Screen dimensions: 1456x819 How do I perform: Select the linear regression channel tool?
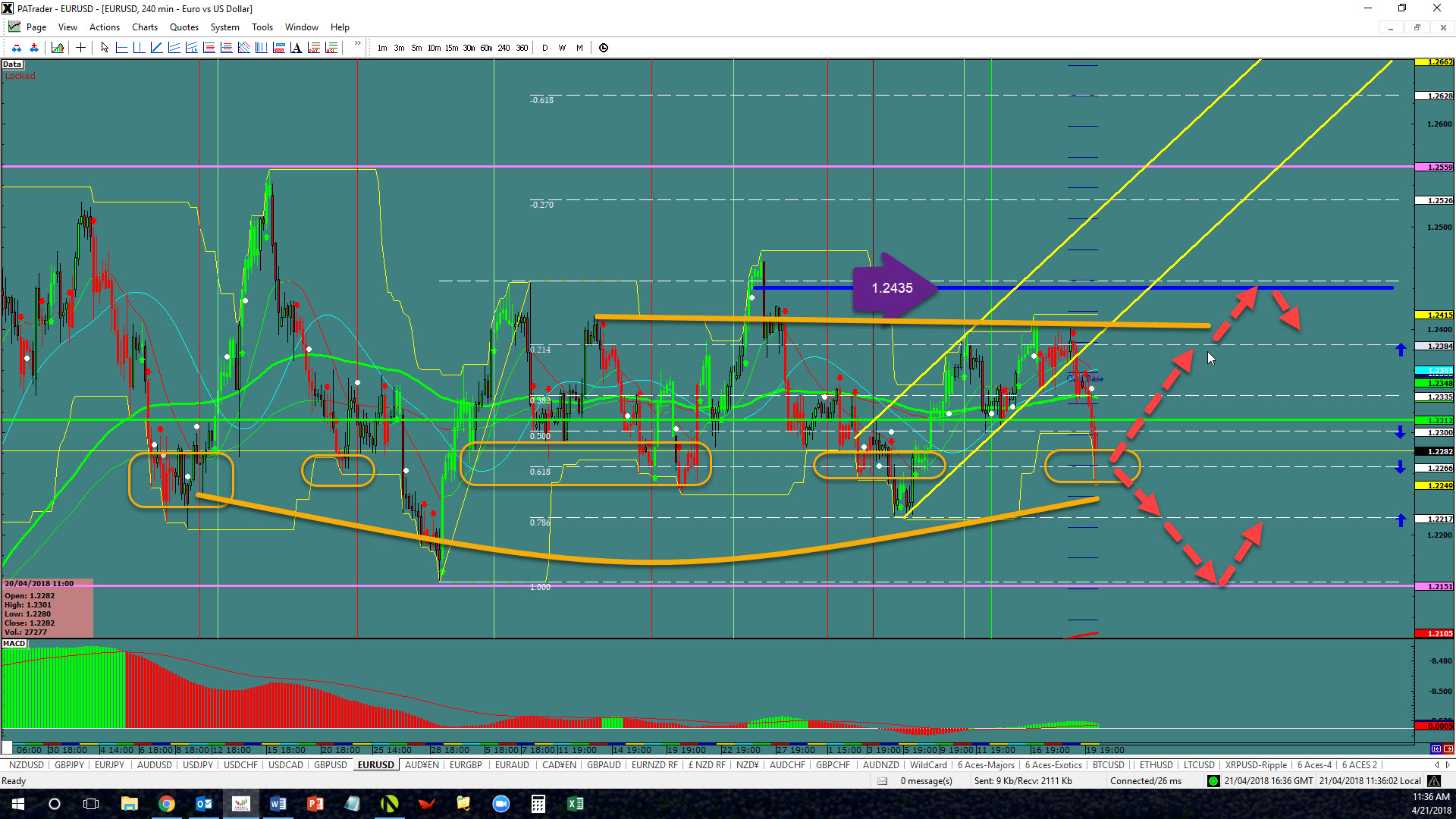[x=191, y=48]
